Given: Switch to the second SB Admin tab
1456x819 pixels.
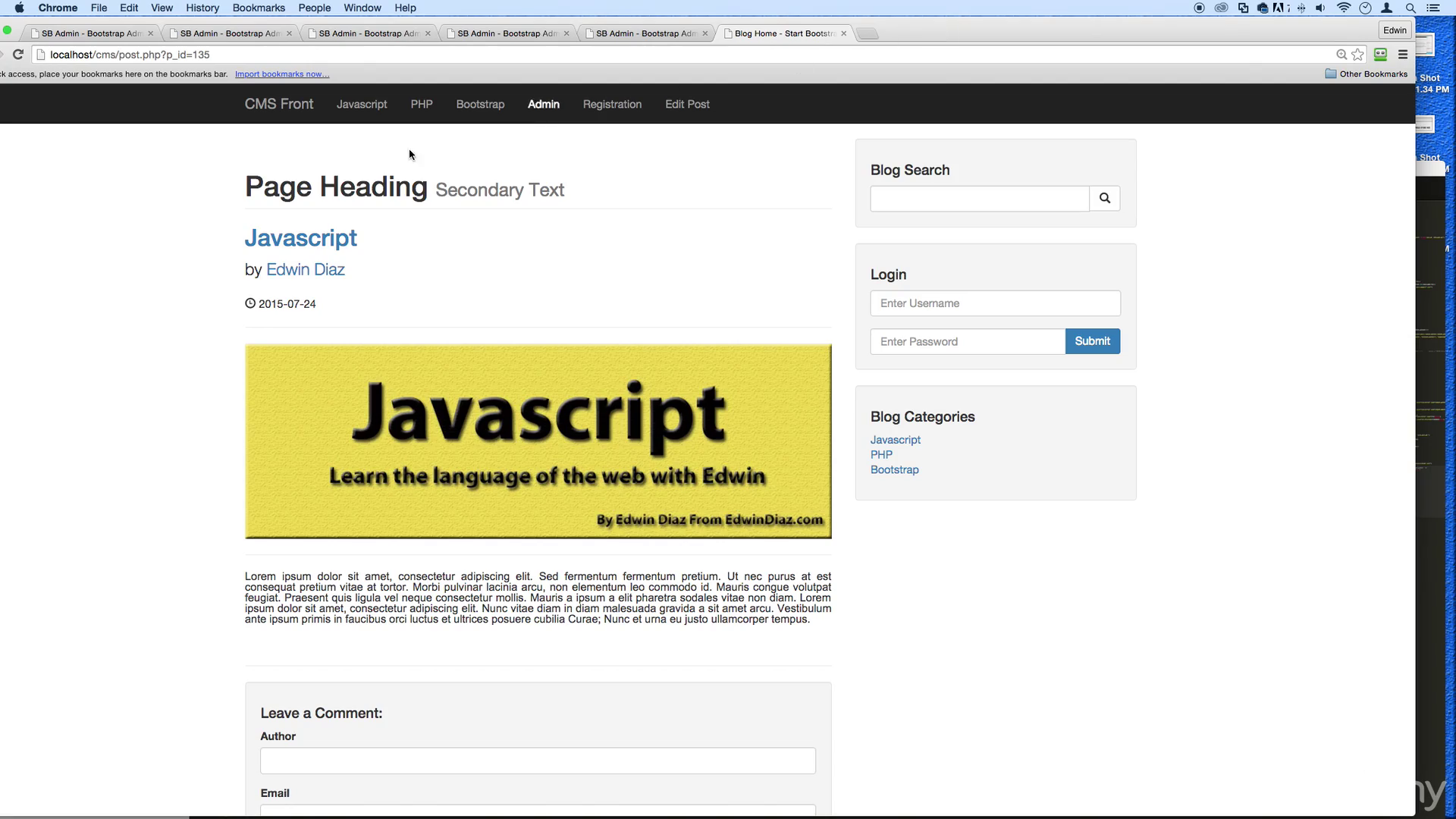Looking at the screenshot, I should pyautogui.click(x=229, y=33).
